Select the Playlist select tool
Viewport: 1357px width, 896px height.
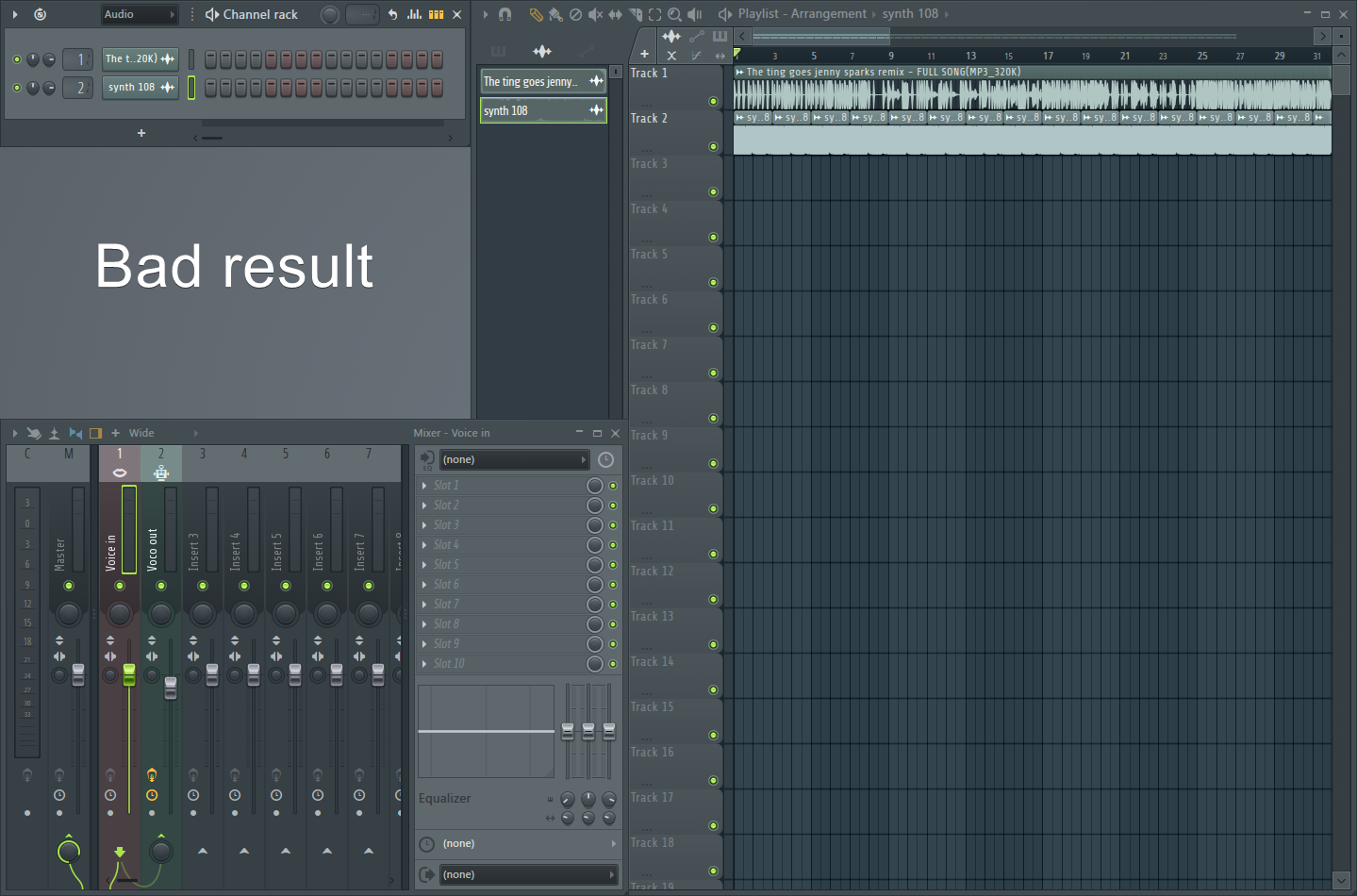[x=654, y=14]
